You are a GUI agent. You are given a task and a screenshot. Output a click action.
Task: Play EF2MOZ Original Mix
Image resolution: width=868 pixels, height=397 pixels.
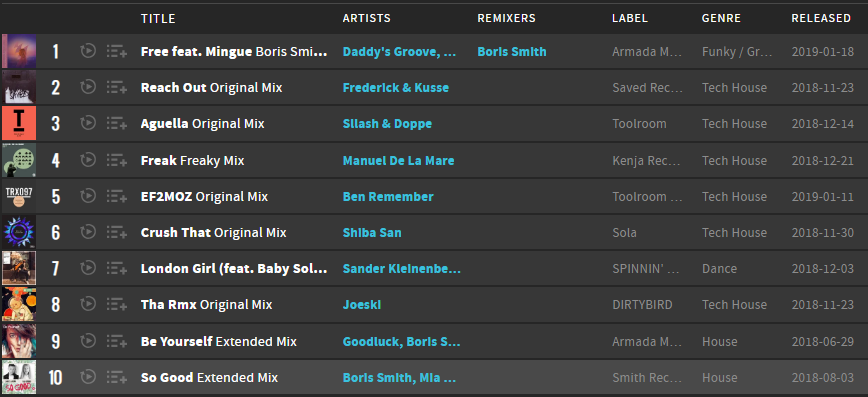pyautogui.click(x=88, y=196)
